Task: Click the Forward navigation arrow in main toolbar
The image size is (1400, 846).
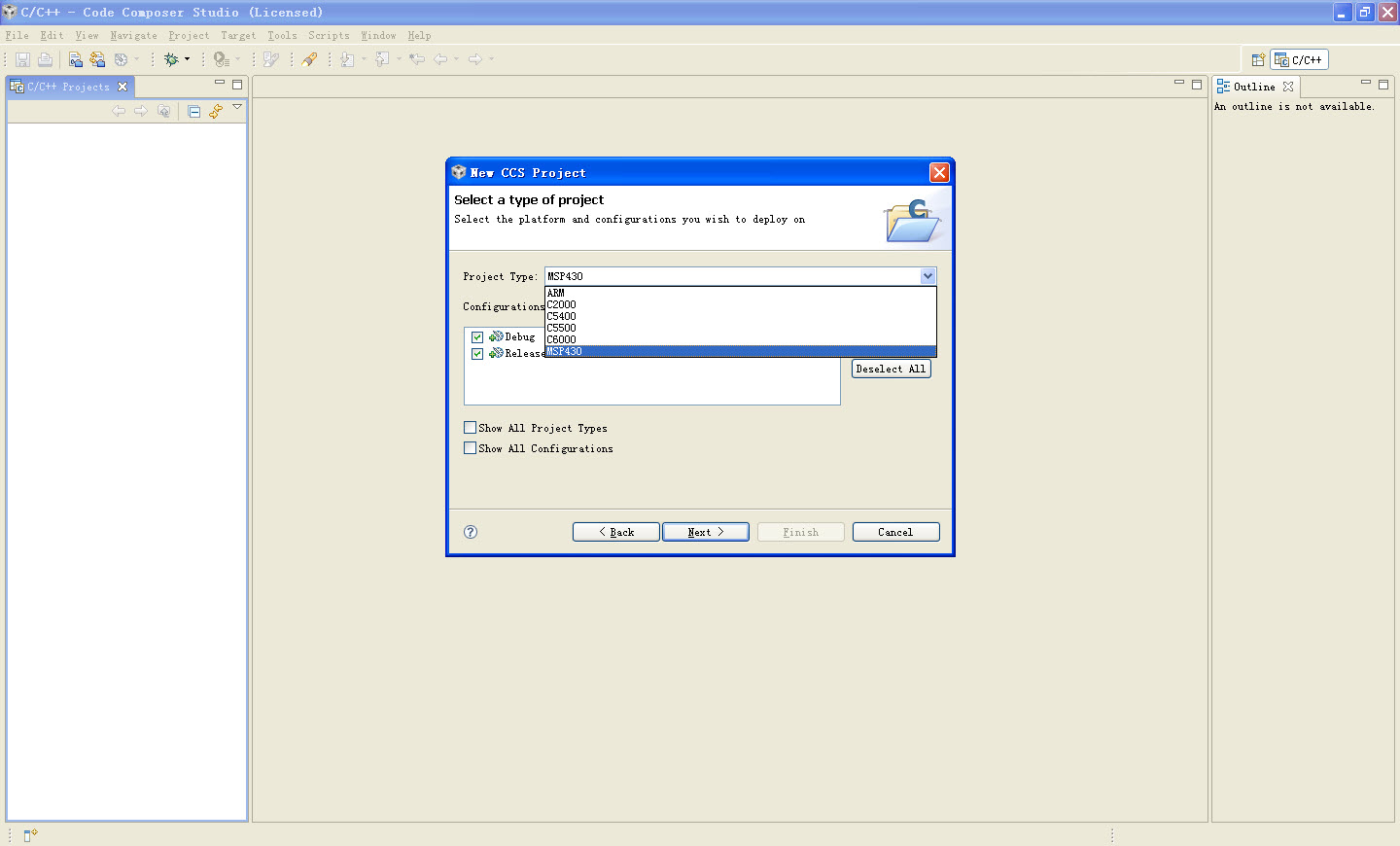Action: [475, 59]
